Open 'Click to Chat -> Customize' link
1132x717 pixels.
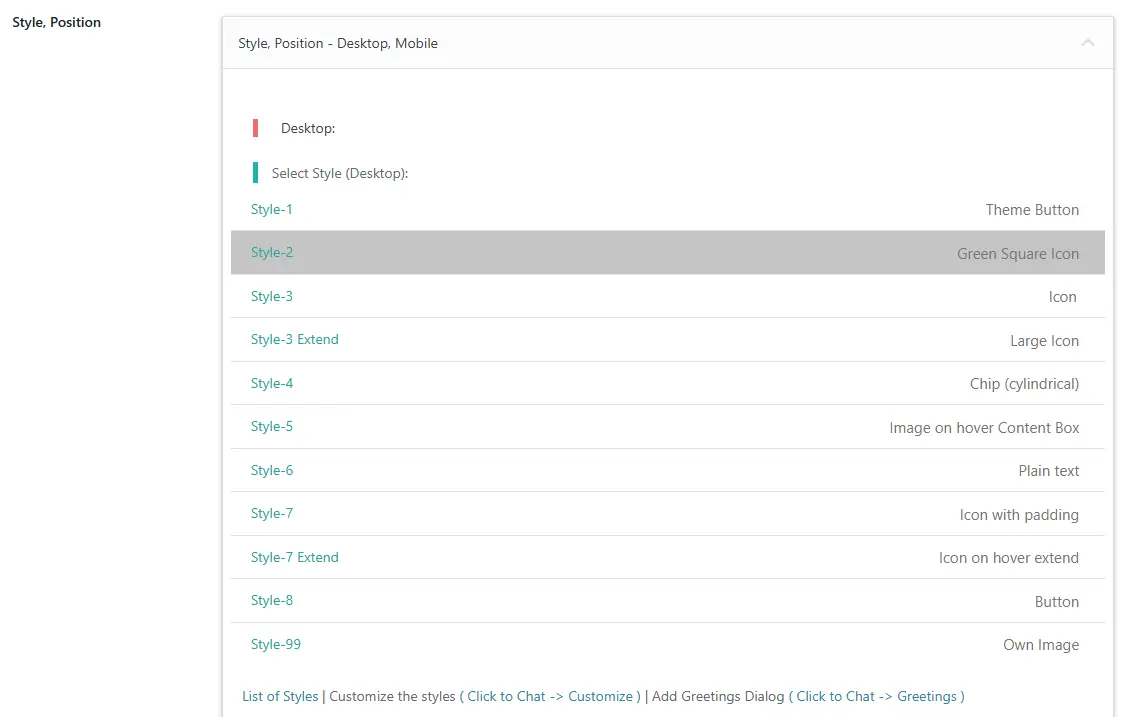tap(550, 696)
